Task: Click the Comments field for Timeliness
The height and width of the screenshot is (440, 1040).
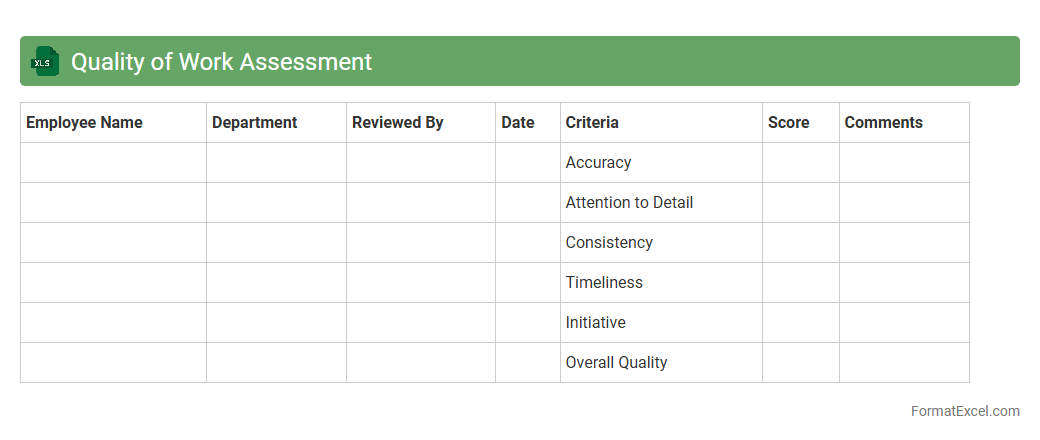Action: (x=904, y=283)
